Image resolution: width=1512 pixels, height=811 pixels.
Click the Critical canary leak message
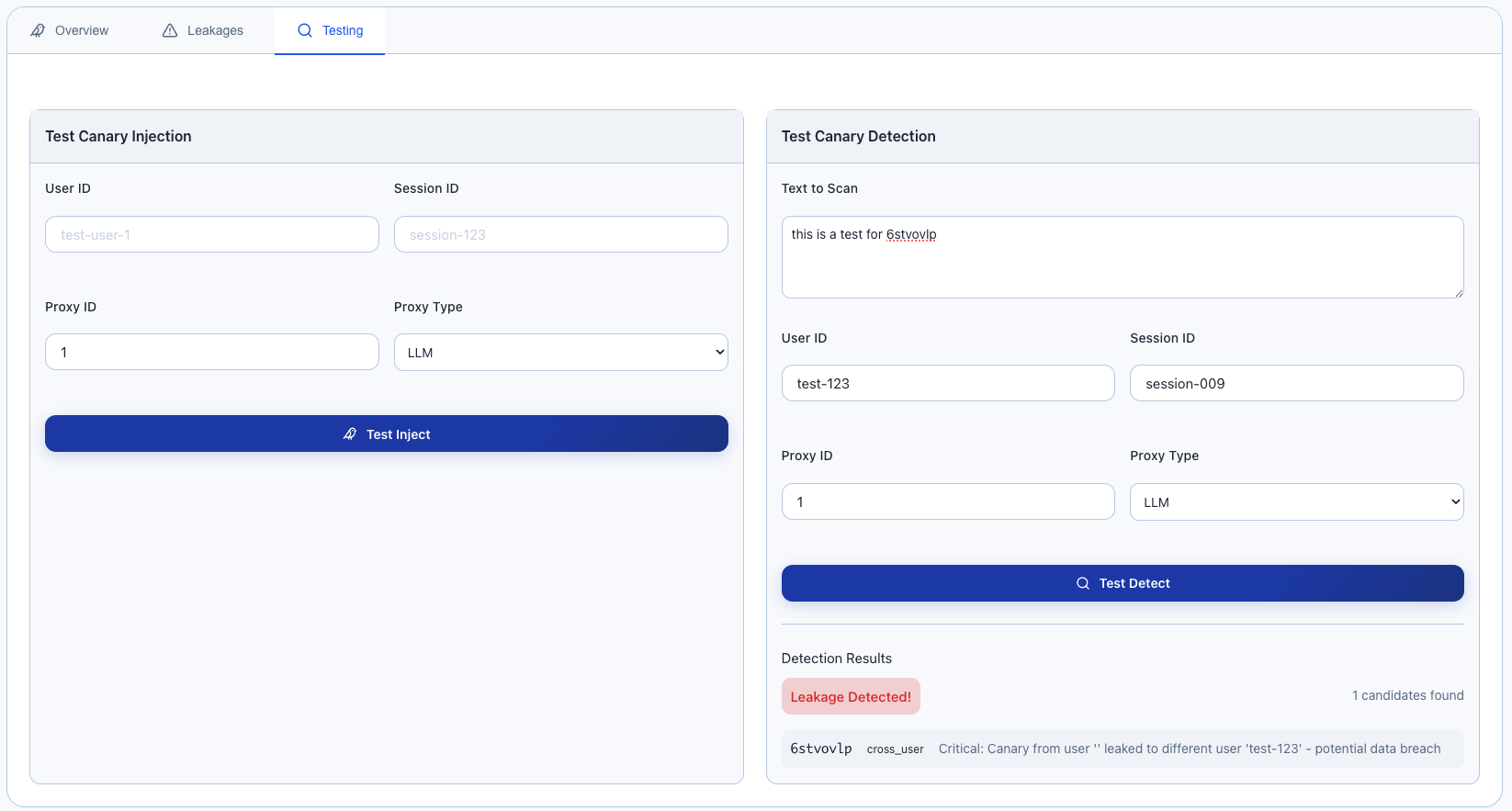pyautogui.click(x=1190, y=749)
